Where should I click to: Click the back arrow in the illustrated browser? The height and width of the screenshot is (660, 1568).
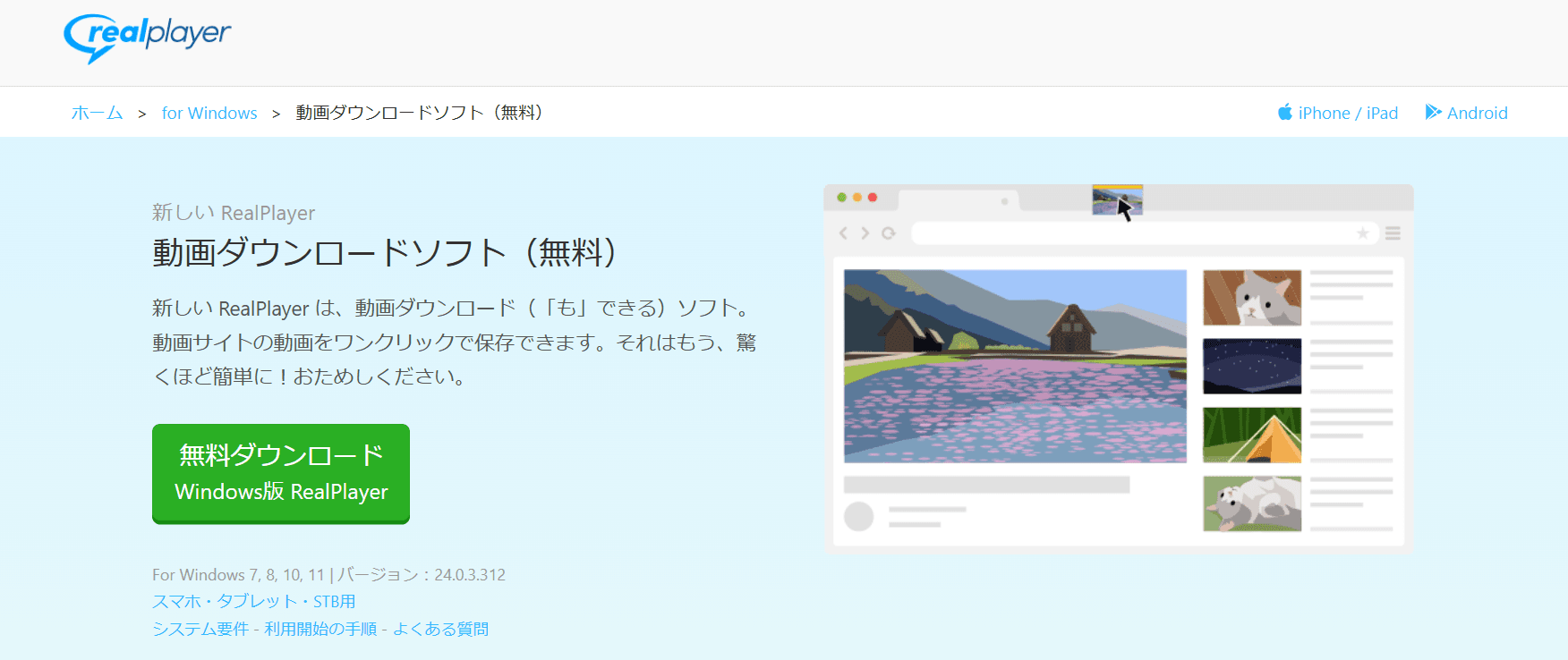click(x=843, y=233)
